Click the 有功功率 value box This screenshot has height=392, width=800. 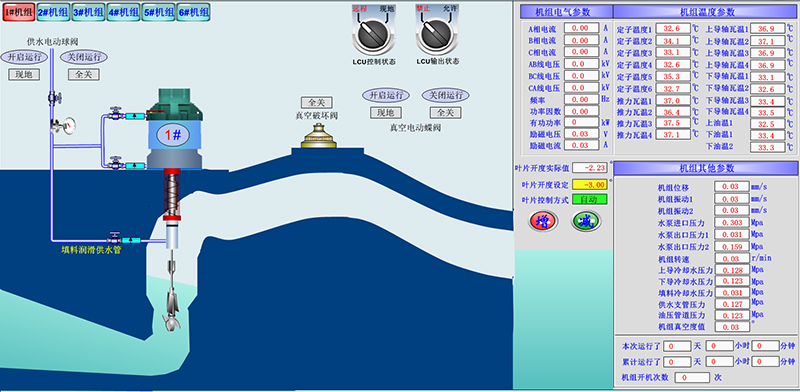coord(582,122)
